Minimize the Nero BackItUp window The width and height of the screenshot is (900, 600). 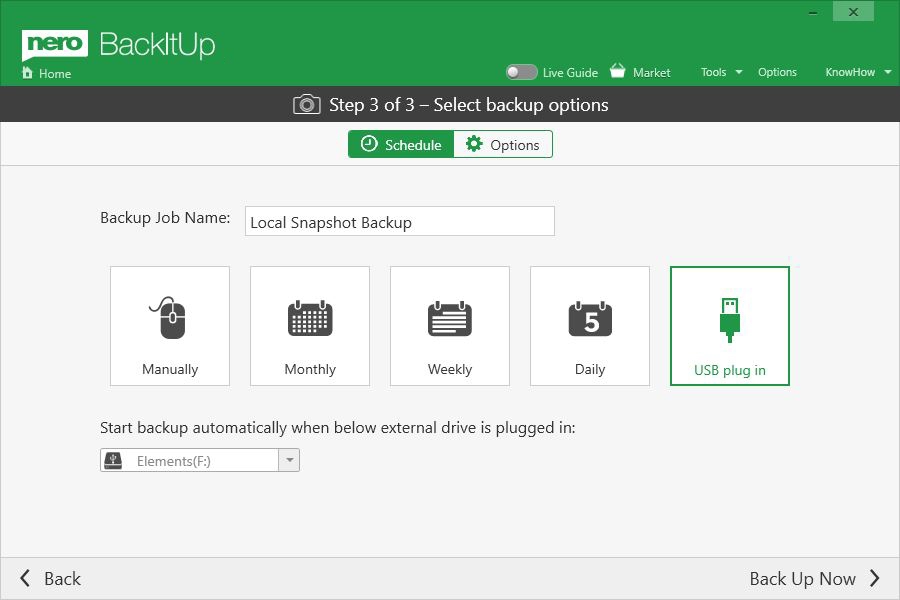(813, 12)
